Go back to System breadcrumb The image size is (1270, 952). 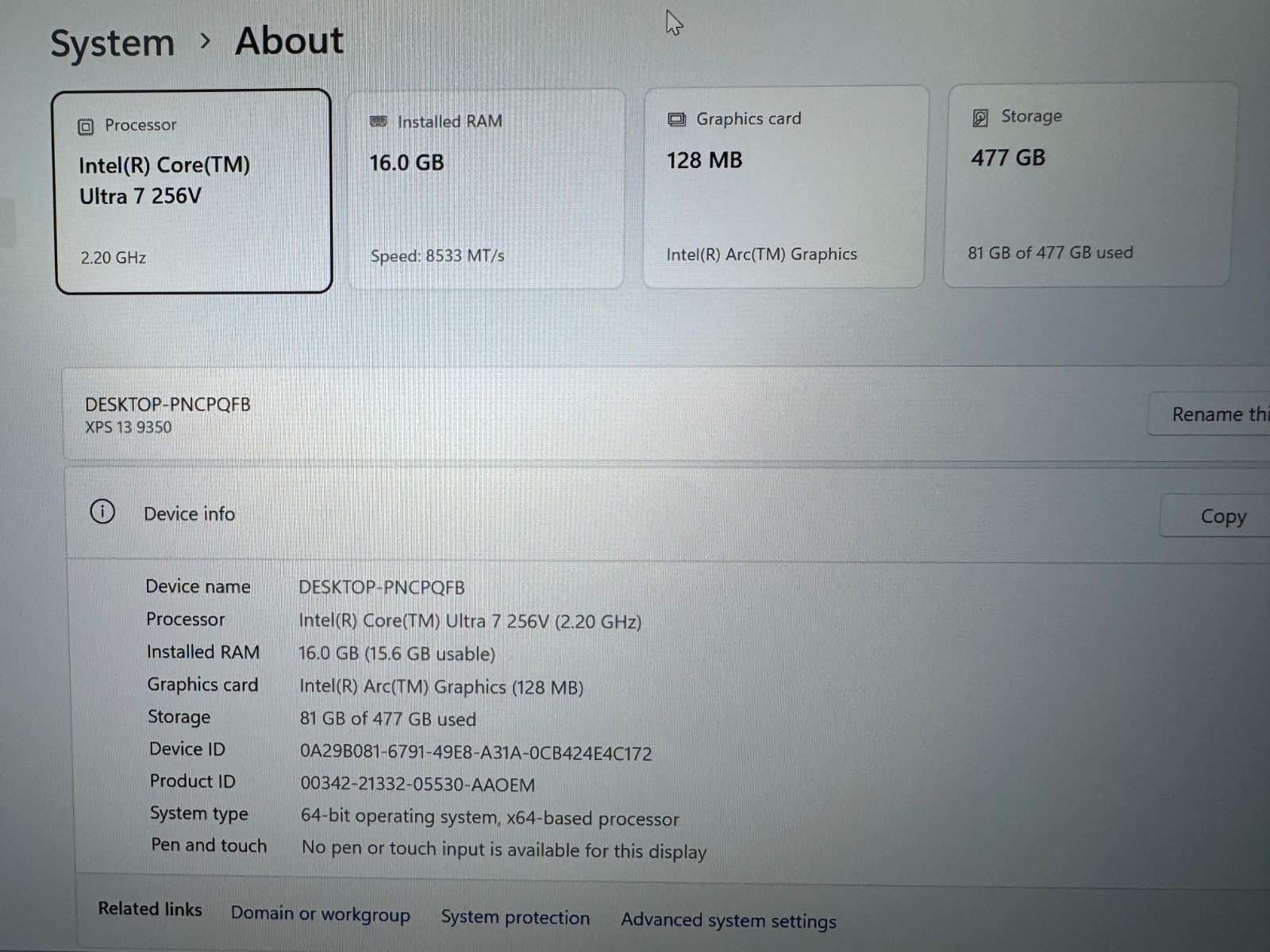[112, 43]
